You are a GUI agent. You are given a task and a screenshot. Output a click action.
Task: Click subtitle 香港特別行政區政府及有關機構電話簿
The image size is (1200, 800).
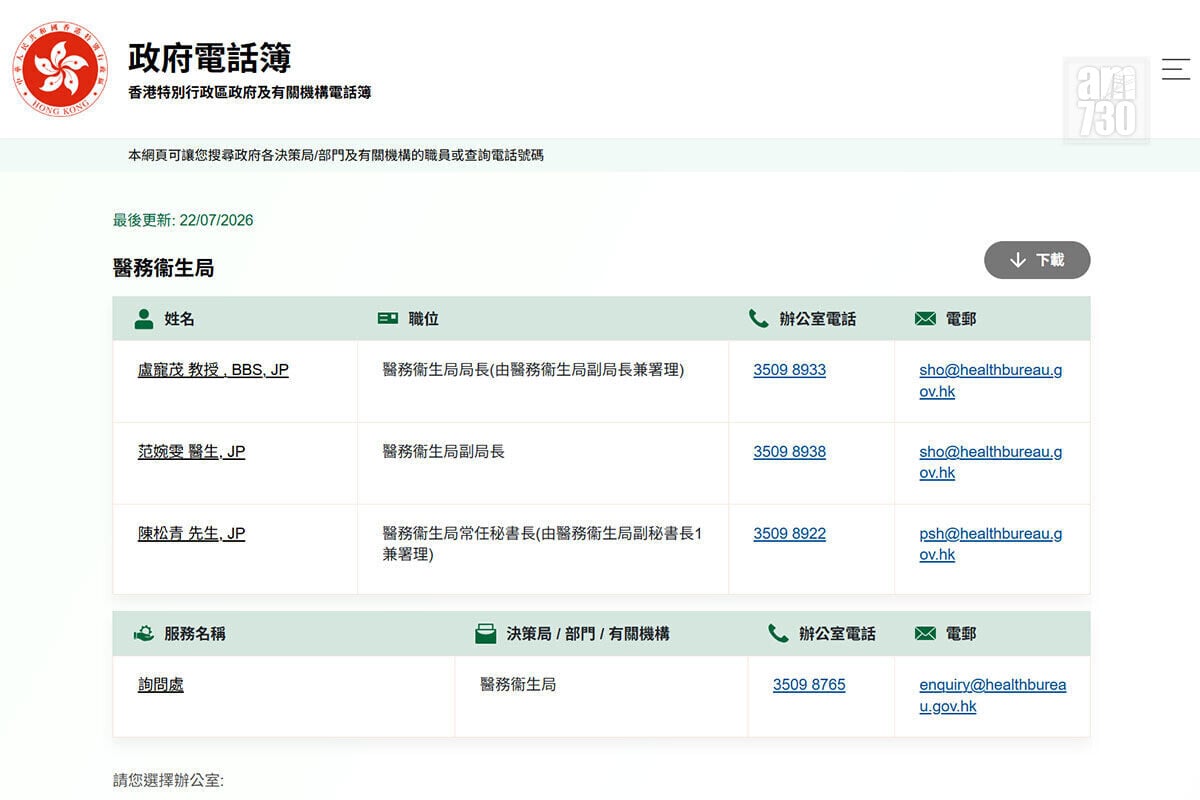tap(250, 93)
